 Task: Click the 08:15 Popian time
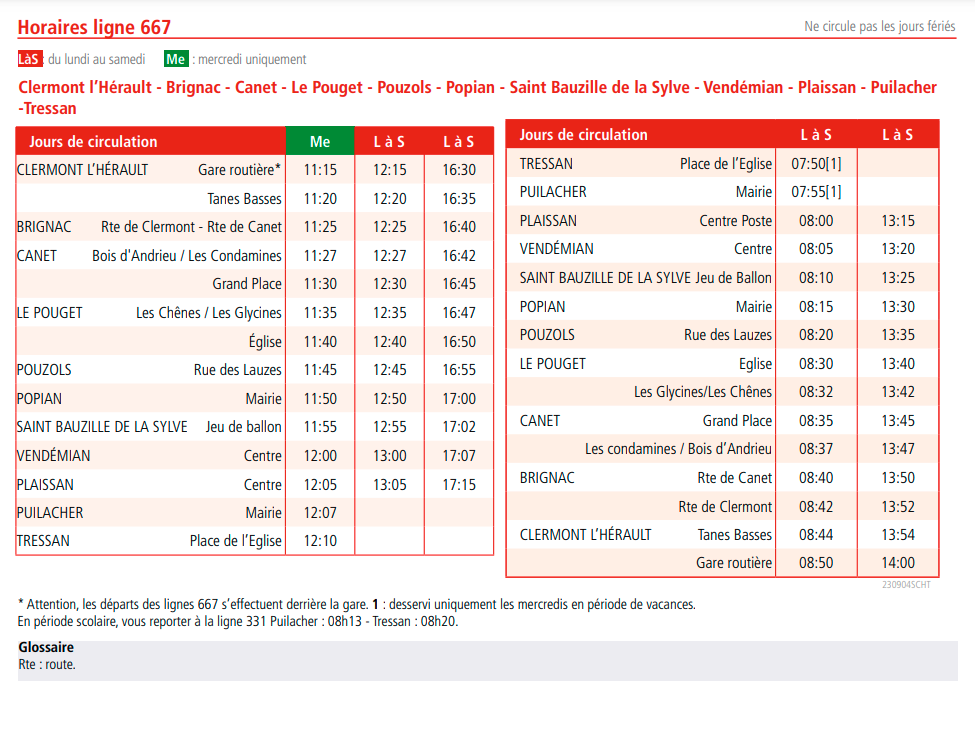(x=816, y=306)
